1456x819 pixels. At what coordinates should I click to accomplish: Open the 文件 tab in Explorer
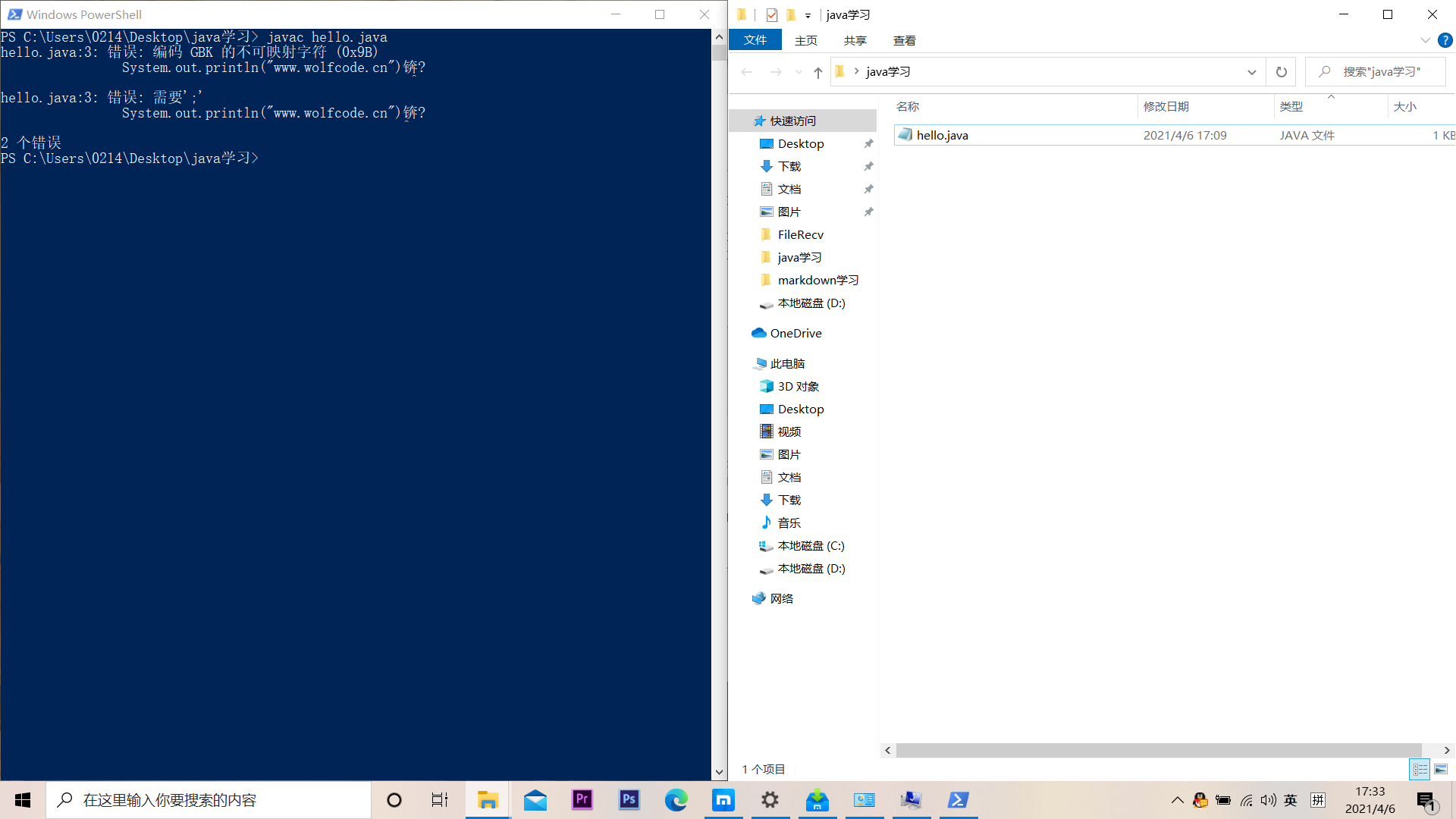[755, 40]
